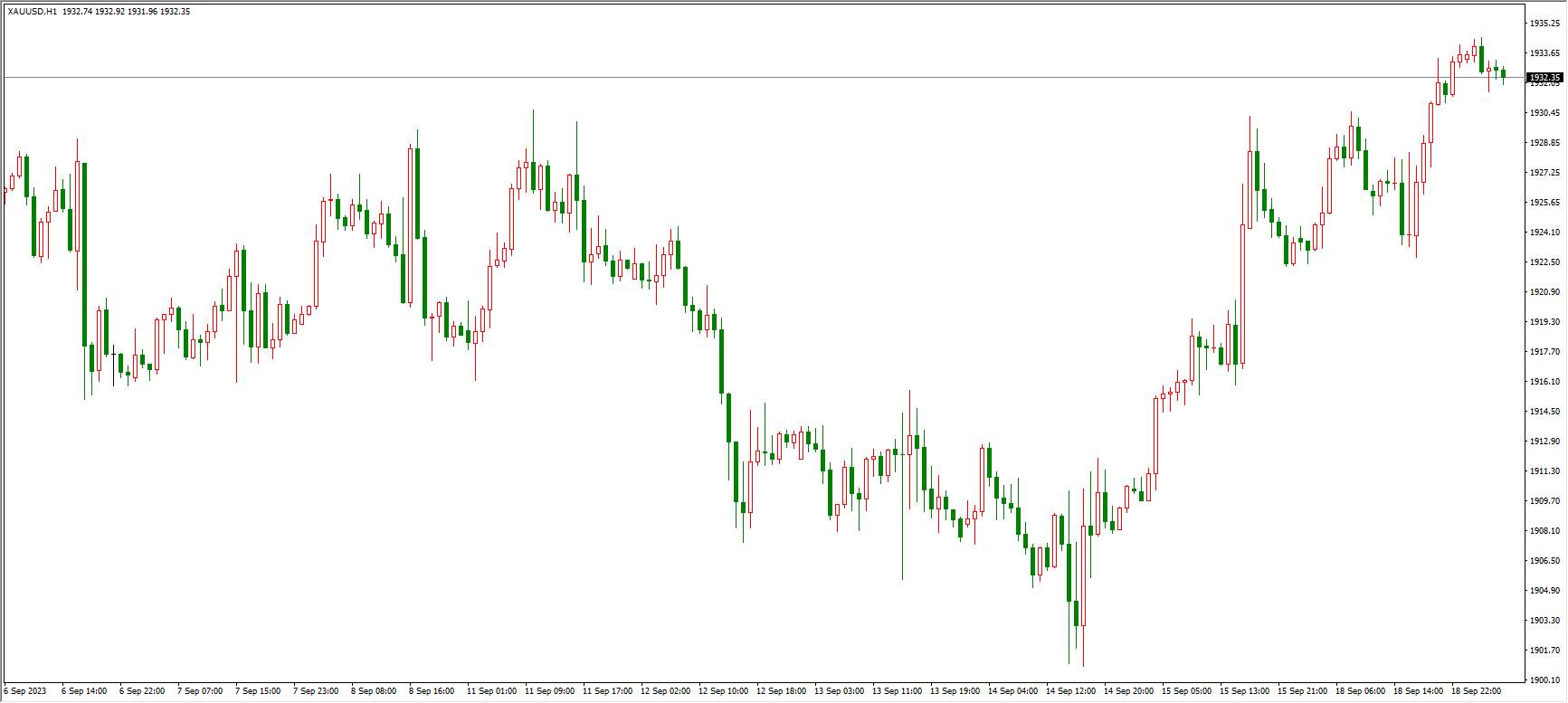Click the 11 Sep 01:00 time label
This screenshot has height=703, width=1568.
pos(491,691)
